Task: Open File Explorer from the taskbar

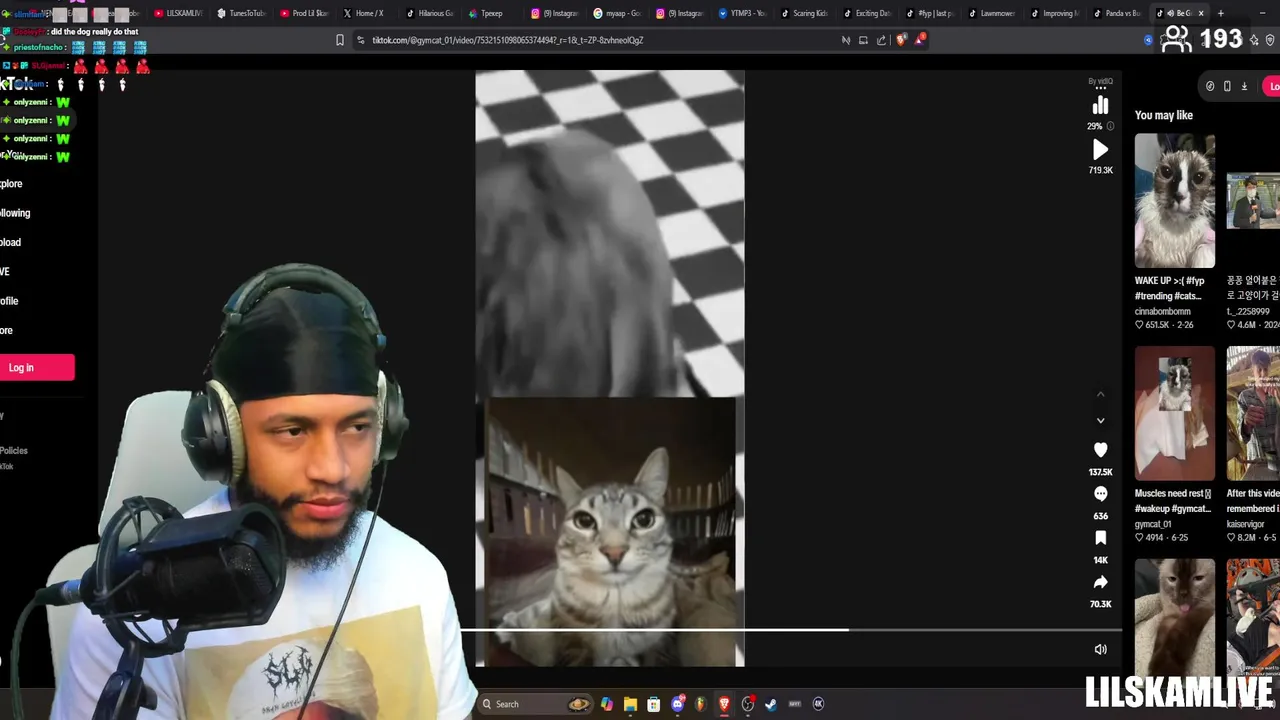Action: tap(630, 704)
